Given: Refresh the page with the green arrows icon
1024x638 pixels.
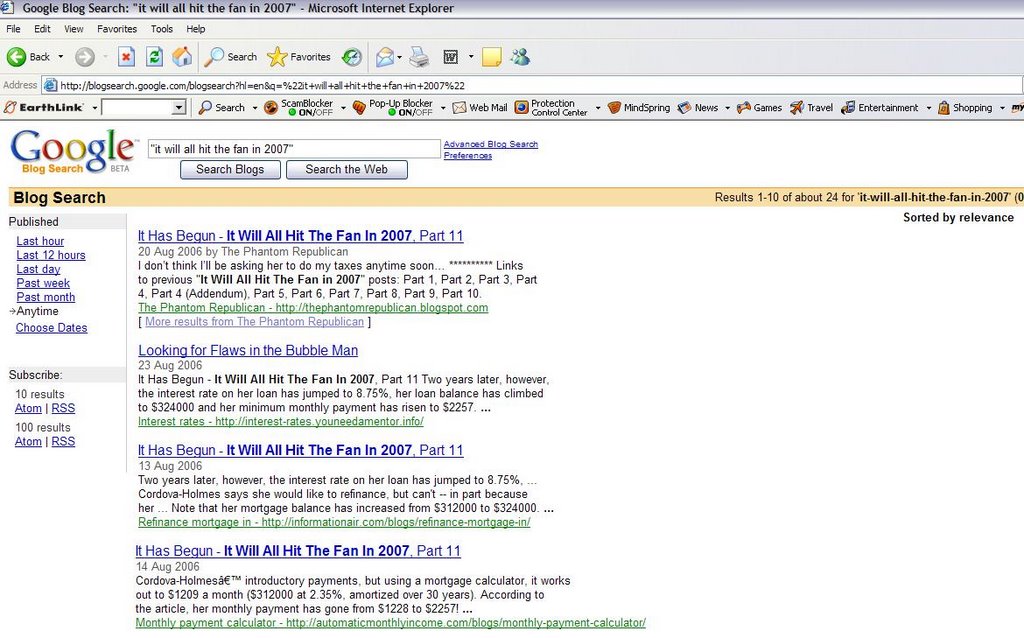Looking at the screenshot, I should (154, 57).
